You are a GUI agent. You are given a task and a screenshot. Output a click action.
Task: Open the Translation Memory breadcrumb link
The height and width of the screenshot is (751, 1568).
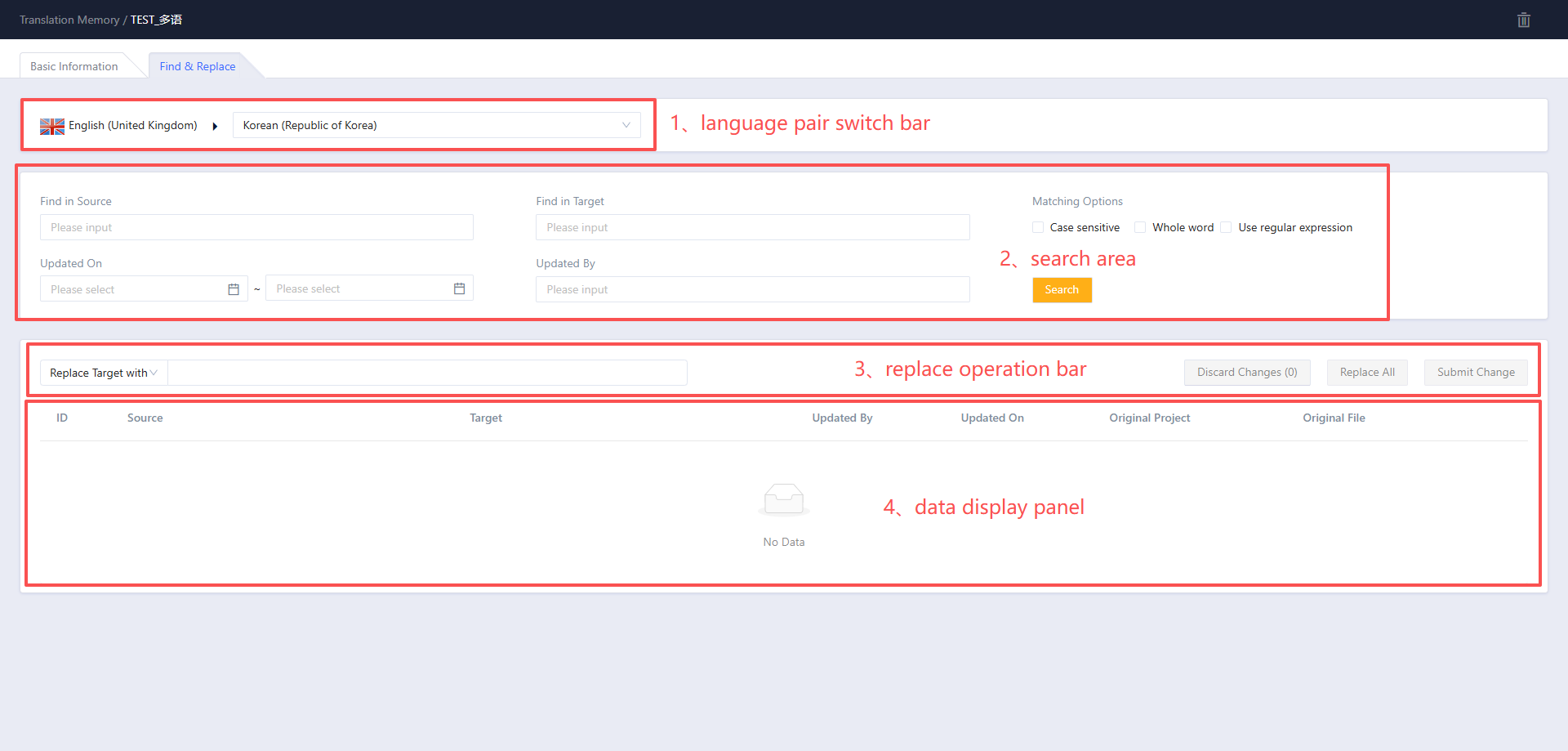69,20
